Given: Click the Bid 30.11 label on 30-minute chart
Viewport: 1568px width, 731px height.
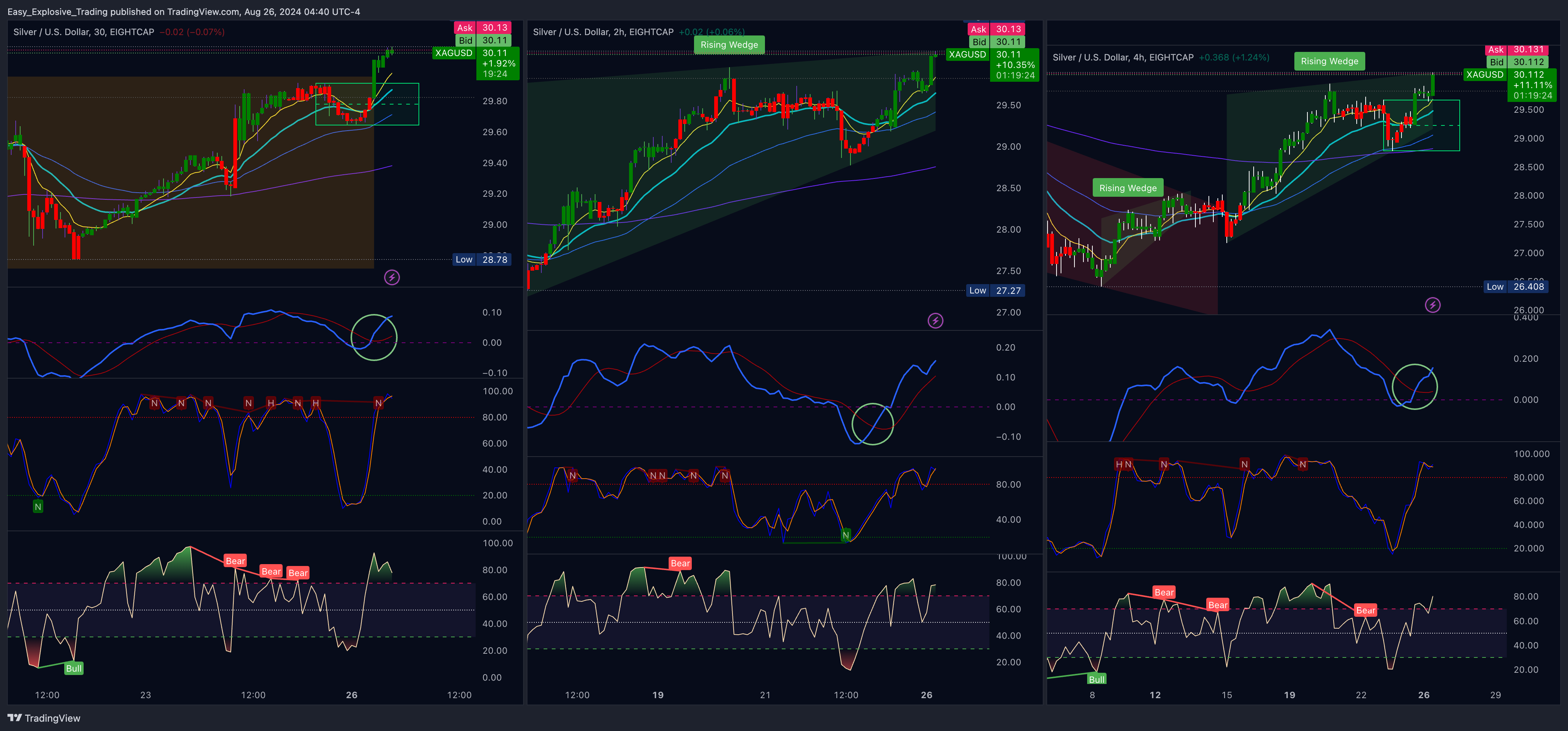Looking at the screenshot, I should [x=484, y=40].
